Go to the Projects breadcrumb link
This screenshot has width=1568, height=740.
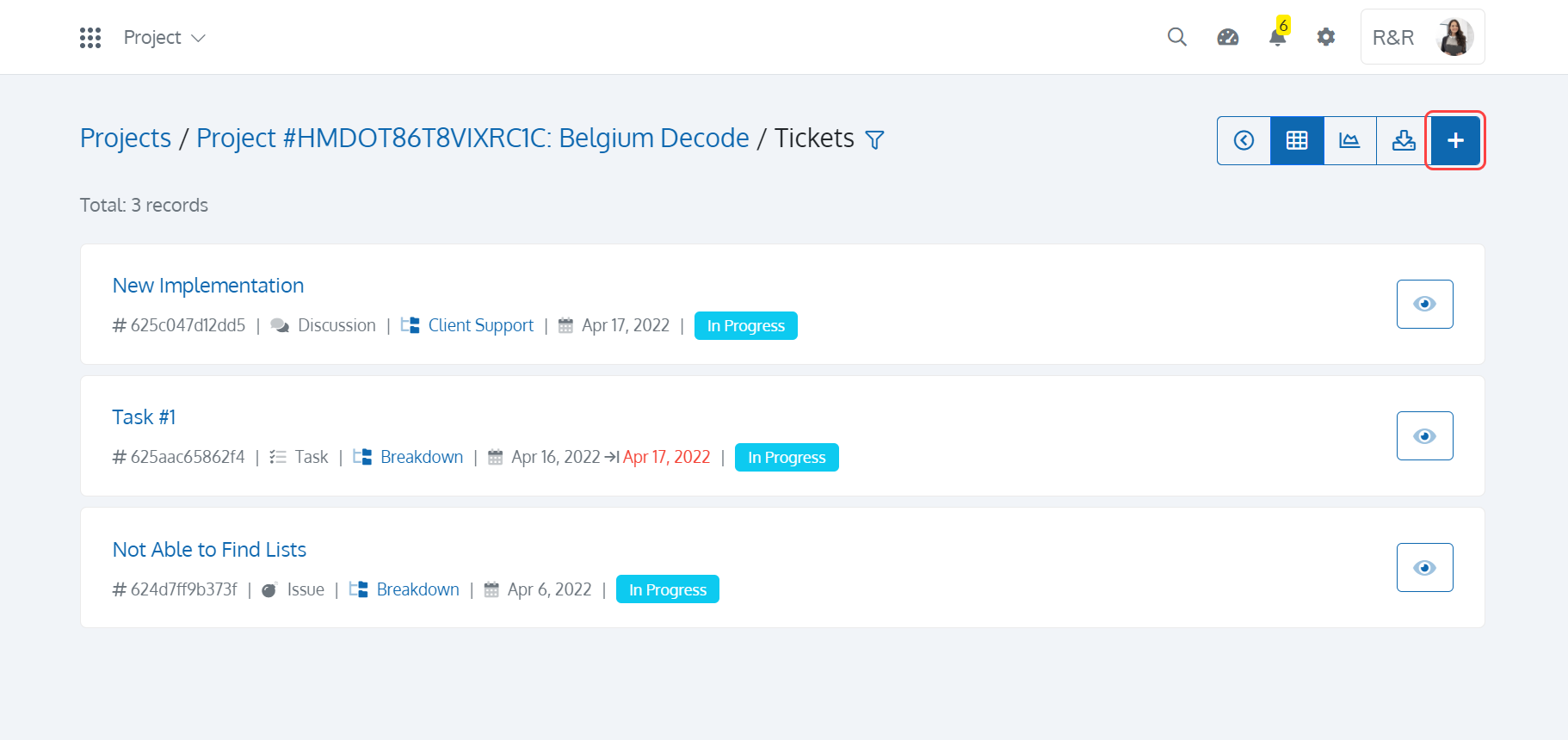[x=126, y=139]
